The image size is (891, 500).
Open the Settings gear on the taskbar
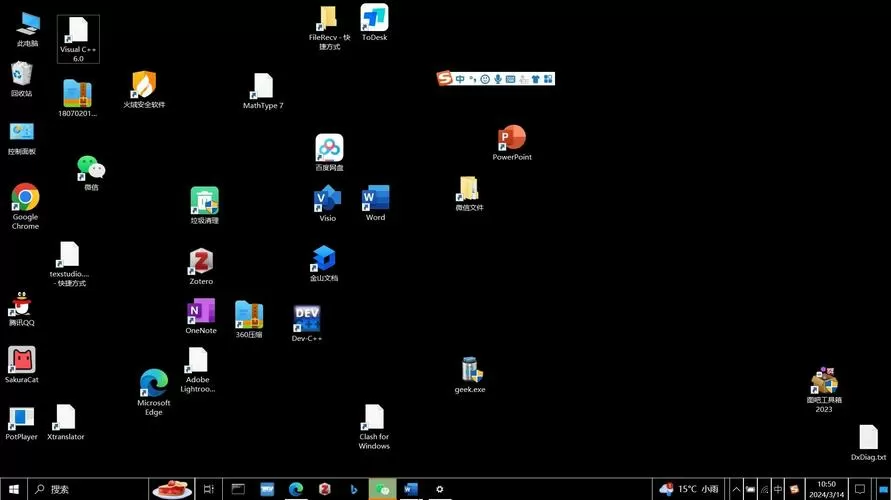[439, 489]
